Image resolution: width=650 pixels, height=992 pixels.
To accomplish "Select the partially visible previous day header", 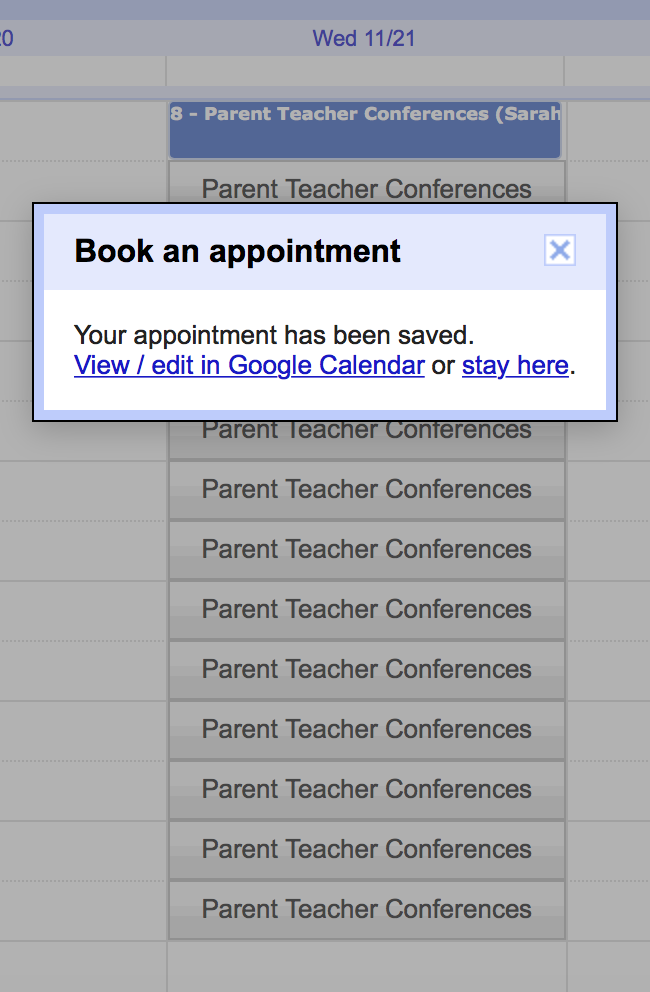I will point(6,39).
